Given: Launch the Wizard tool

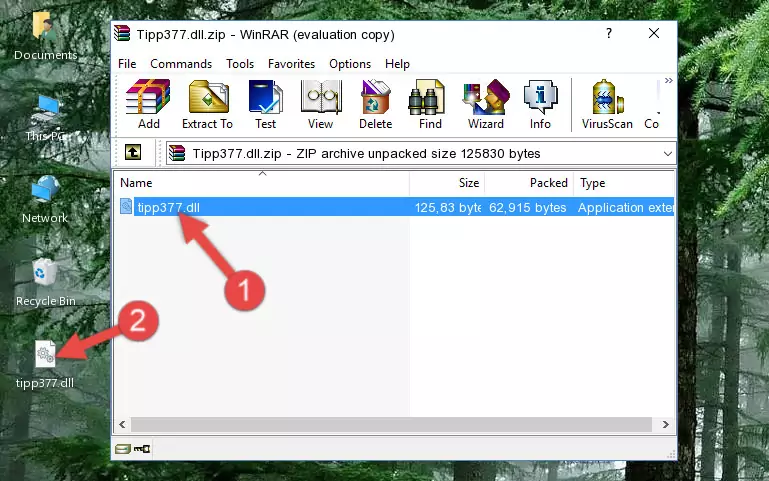Looking at the screenshot, I should pos(486,104).
